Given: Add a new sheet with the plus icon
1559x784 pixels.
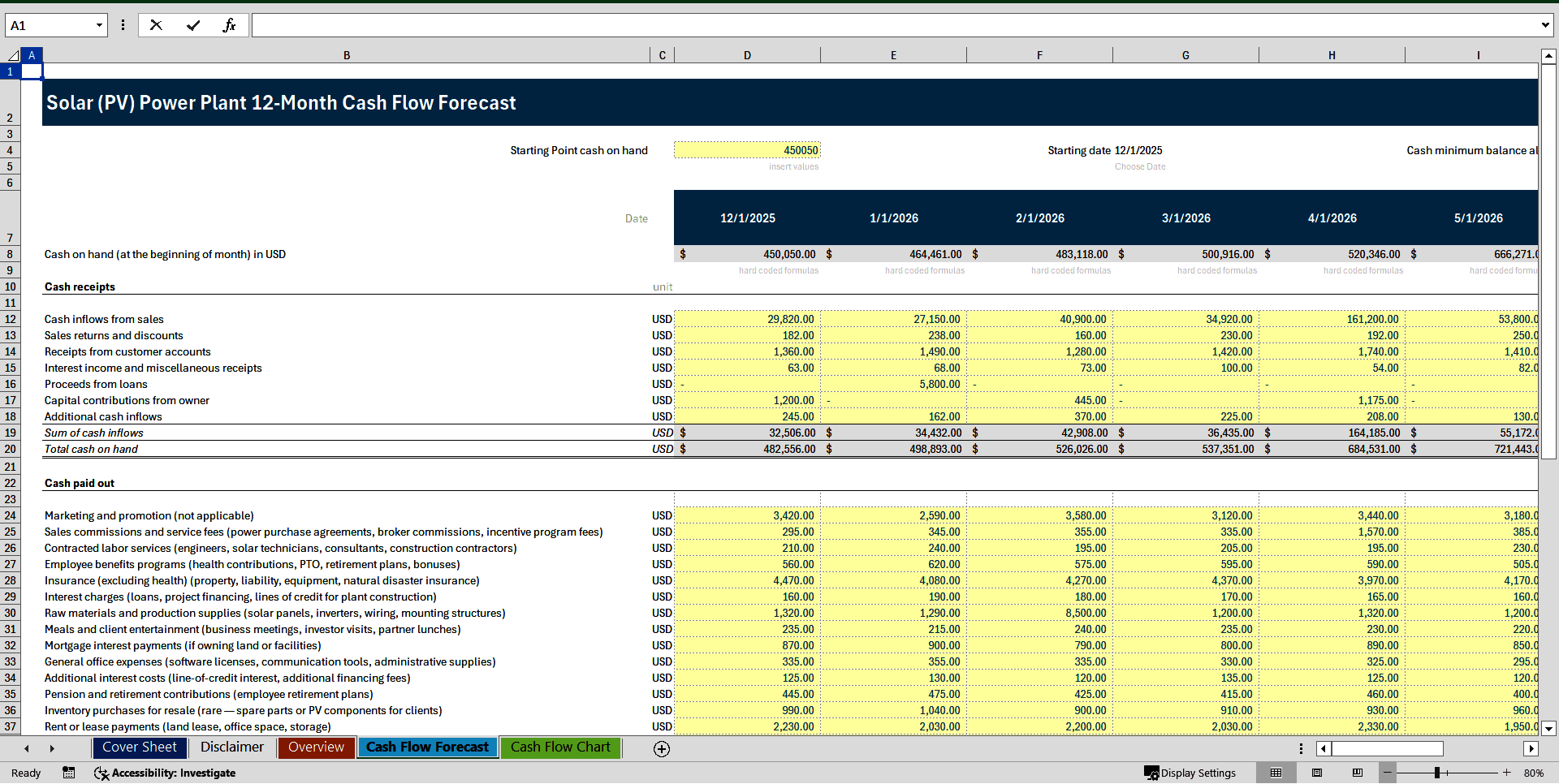Looking at the screenshot, I should pos(662,748).
